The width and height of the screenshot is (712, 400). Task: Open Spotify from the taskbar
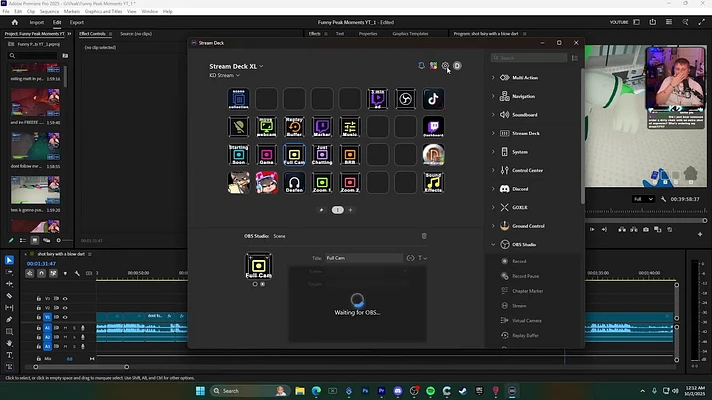[430, 391]
